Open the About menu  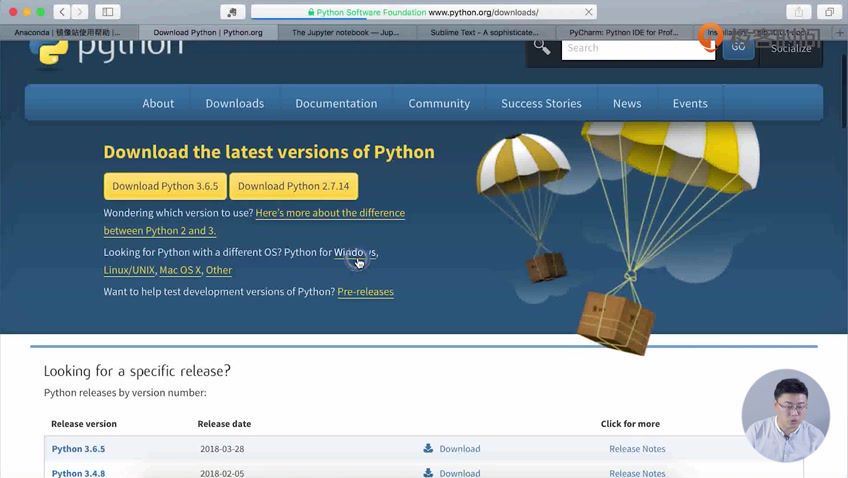coord(158,103)
